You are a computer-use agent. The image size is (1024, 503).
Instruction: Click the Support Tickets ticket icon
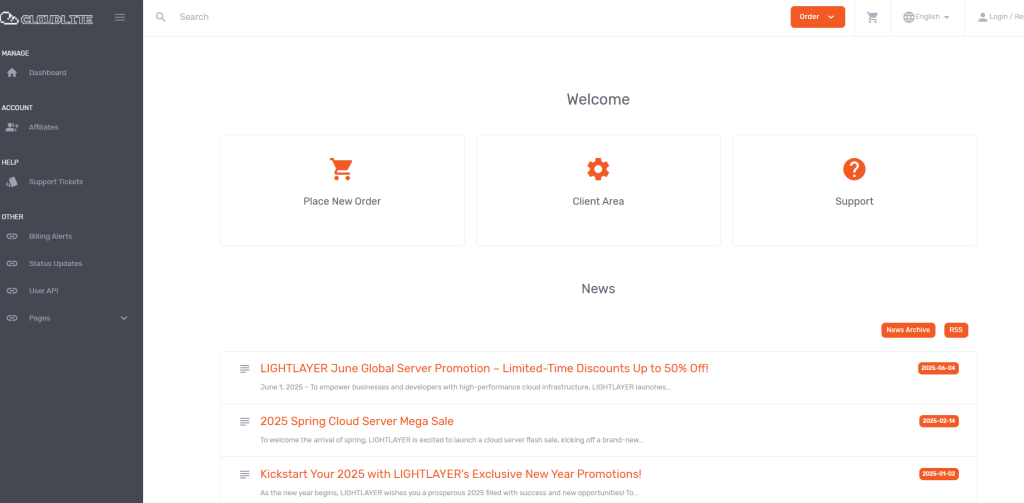tap(12, 182)
